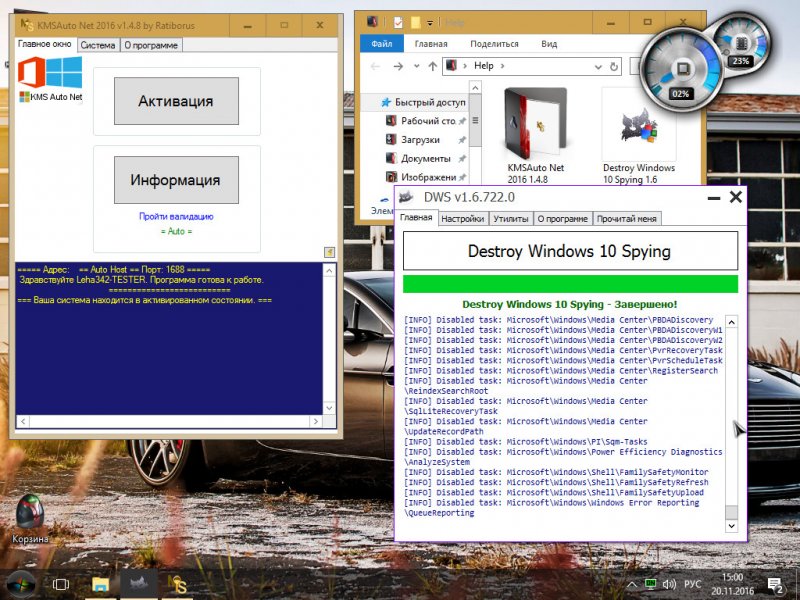Switch to the Утилиты tab in DWS
The image size is (800, 600).
(511, 218)
